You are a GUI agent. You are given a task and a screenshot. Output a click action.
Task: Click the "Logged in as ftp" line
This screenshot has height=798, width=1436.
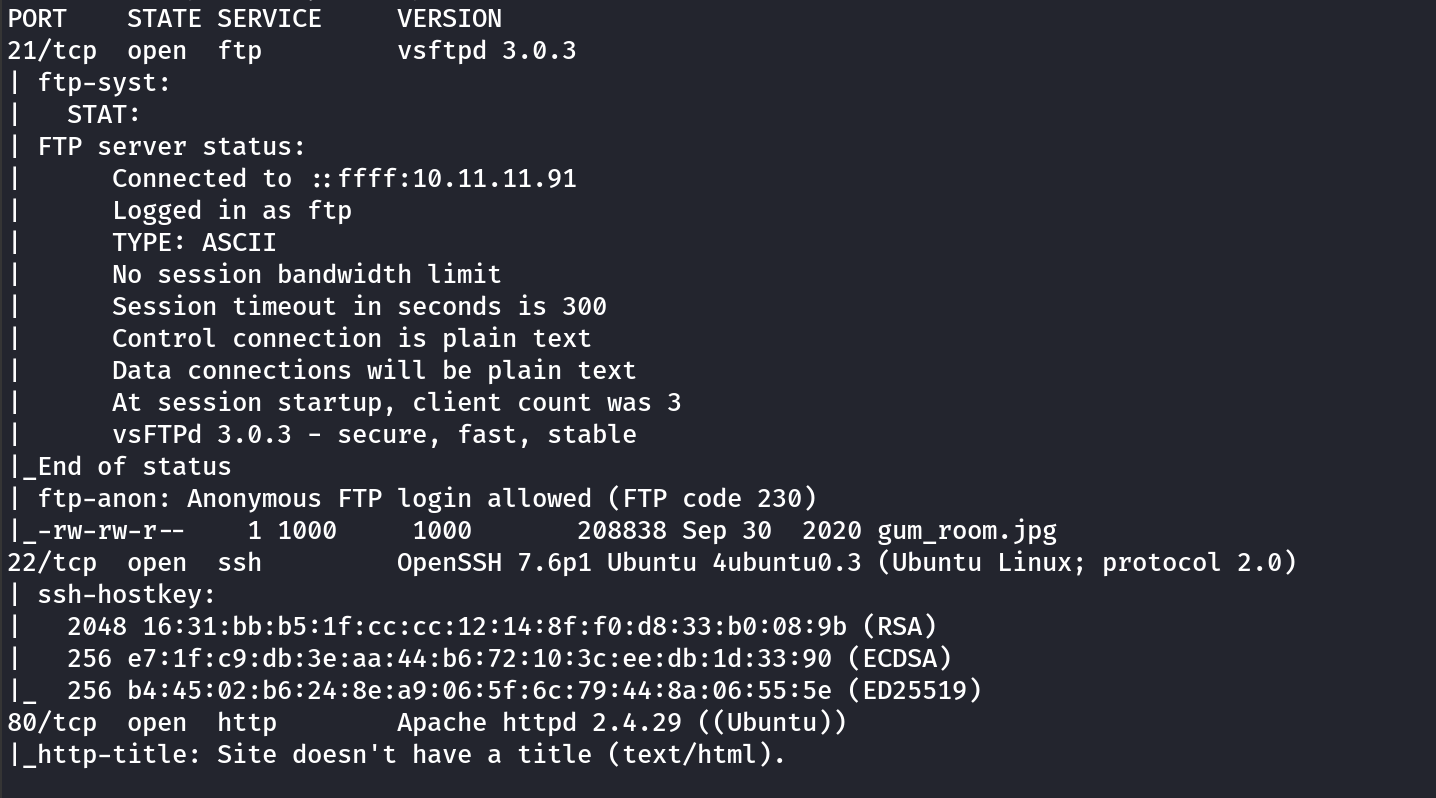[231, 210]
